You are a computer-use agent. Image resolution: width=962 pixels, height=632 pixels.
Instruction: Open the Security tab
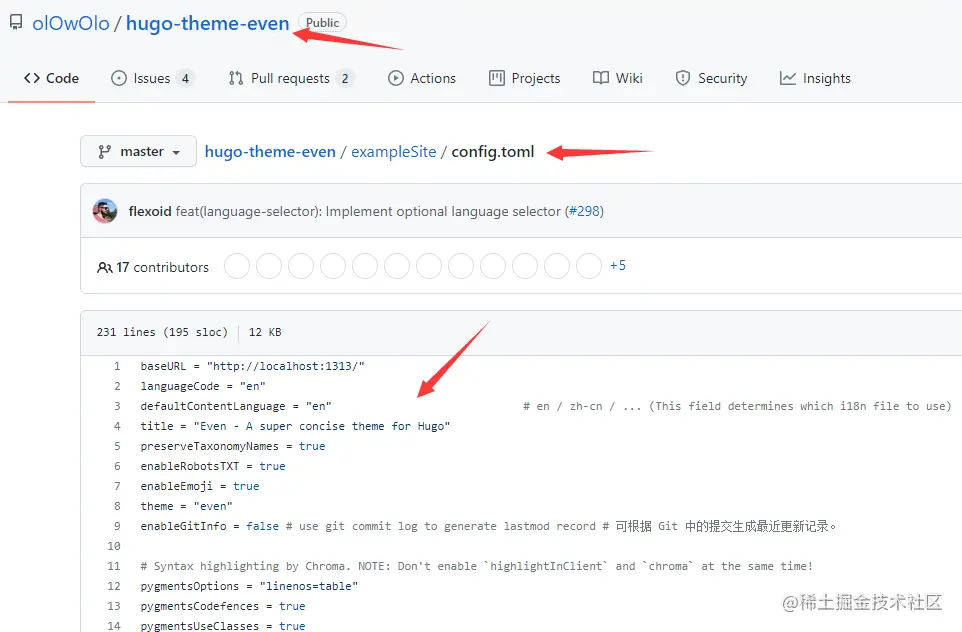coord(711,79)
